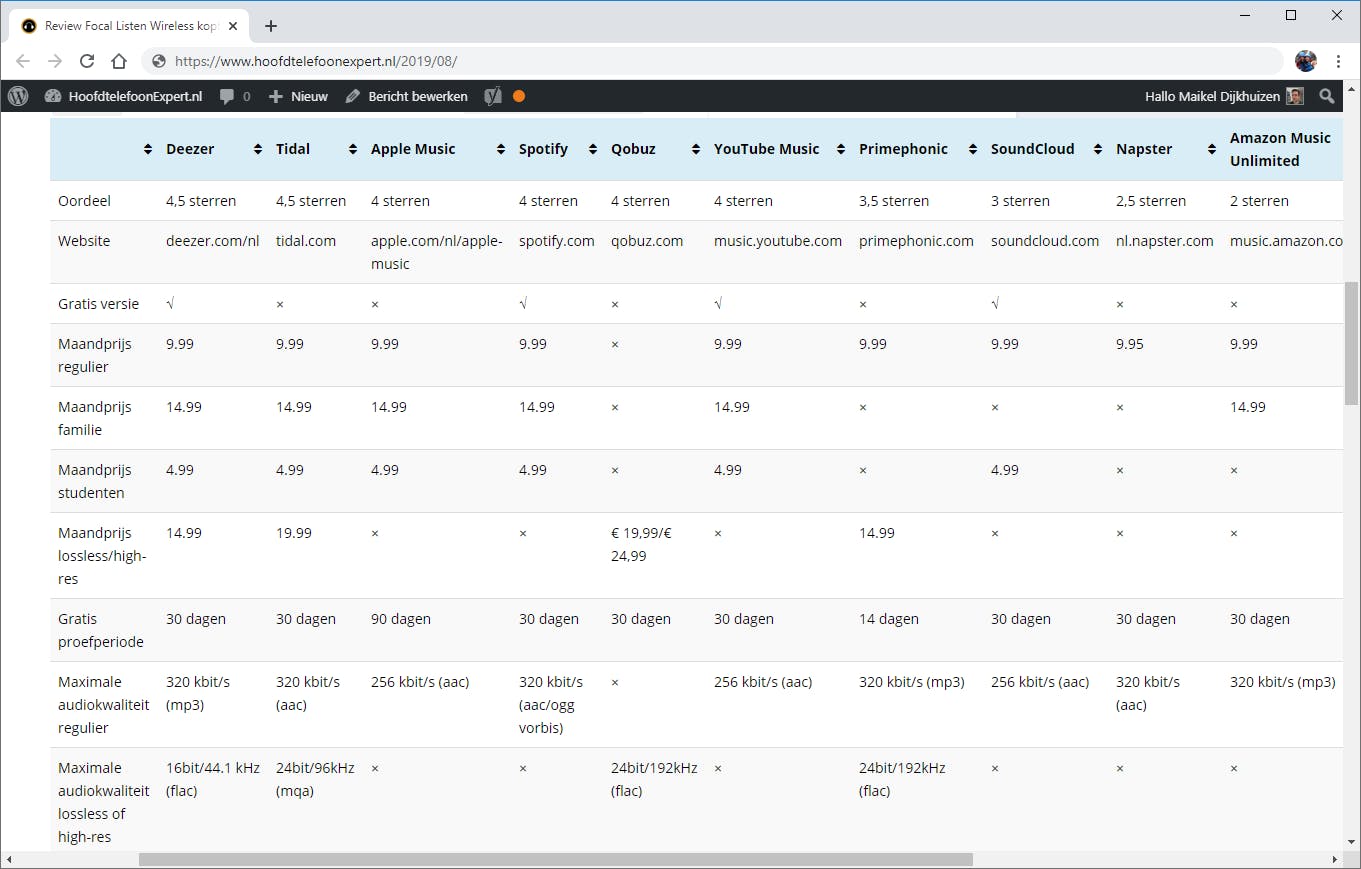Click the soundcloud.com cell
Viewport: 1361px width, 869px height.
1045,241
